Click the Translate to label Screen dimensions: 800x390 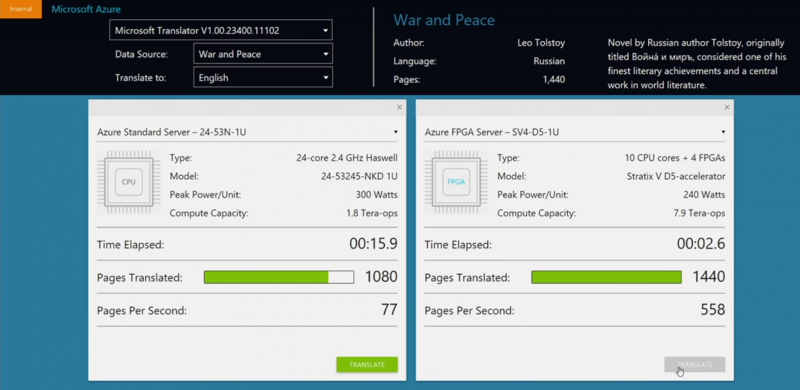[140, 78]
